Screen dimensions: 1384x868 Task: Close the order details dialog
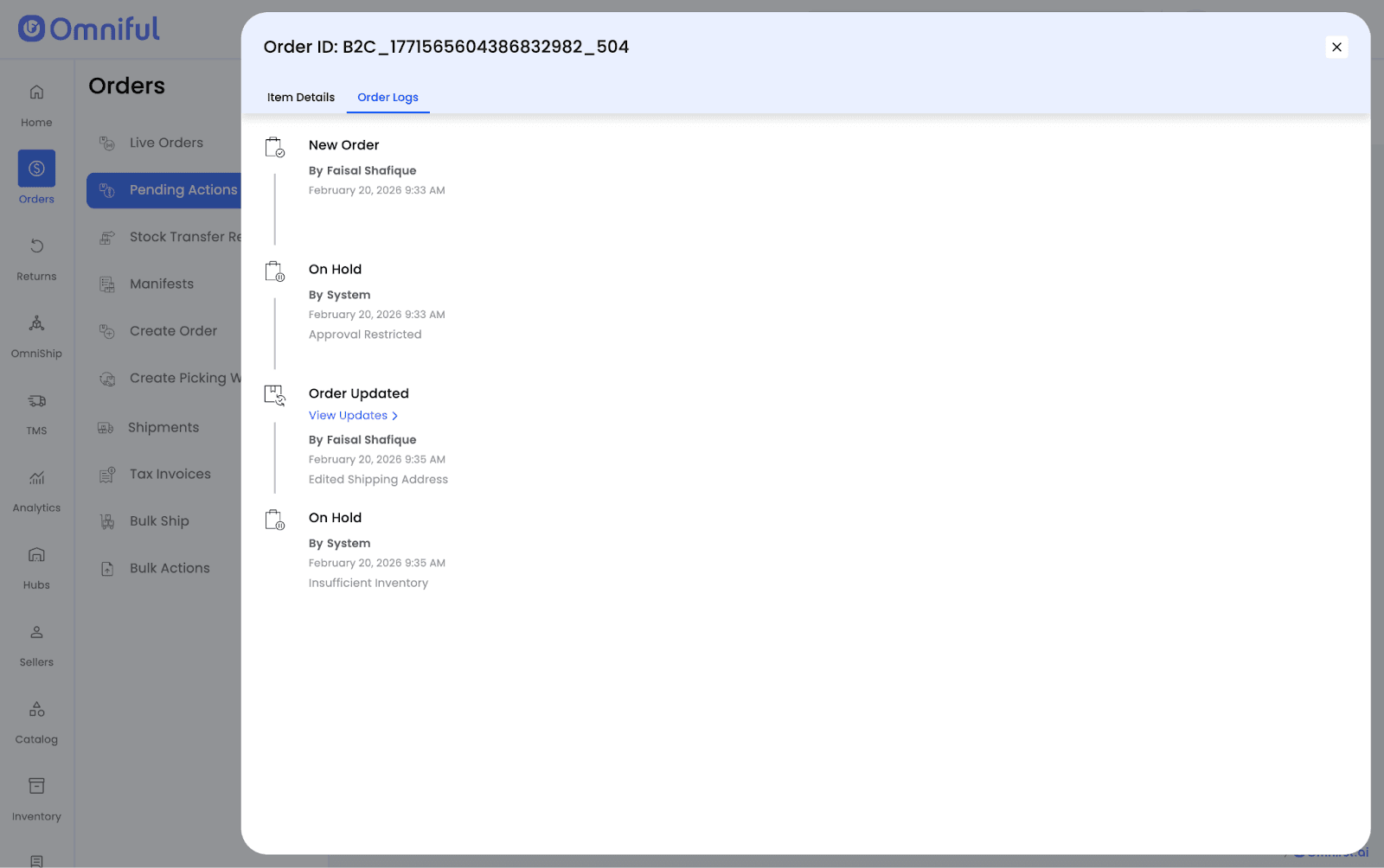pos(1336,48)
